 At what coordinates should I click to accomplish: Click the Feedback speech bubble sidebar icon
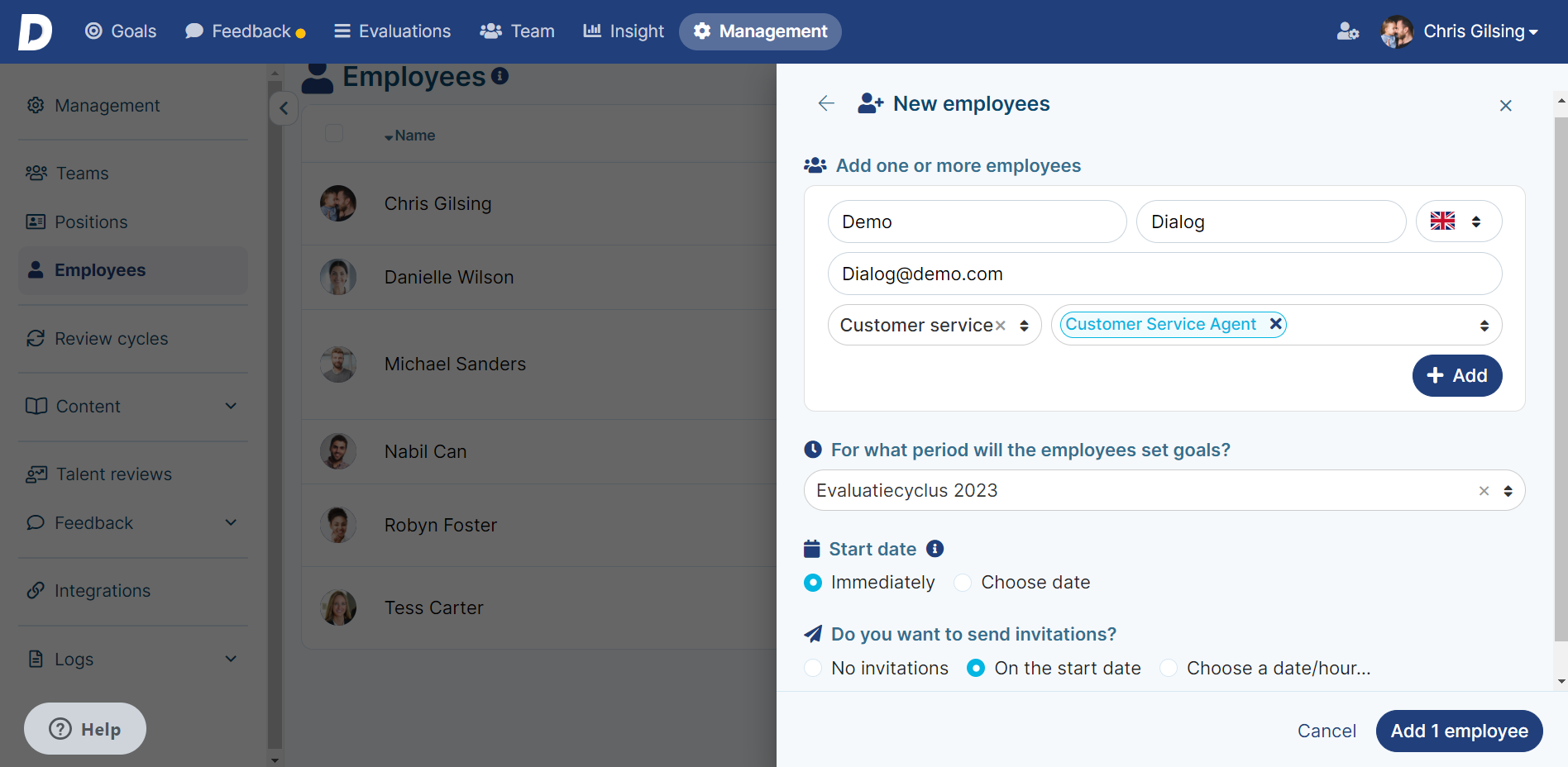pos(36,522)
